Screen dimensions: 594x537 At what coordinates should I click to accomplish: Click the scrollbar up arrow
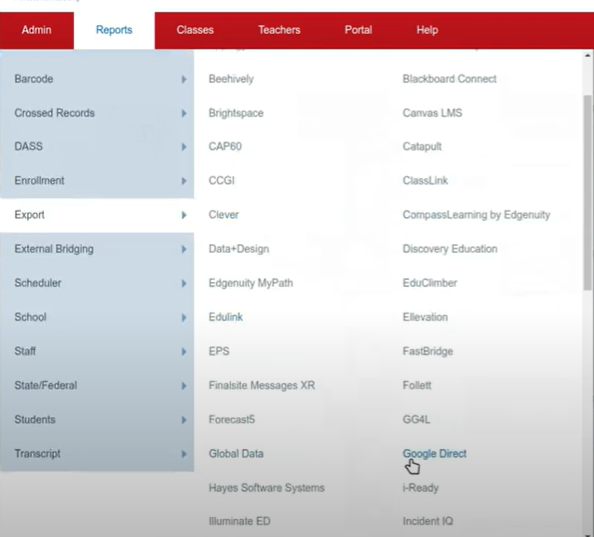[x=588, y=55]
